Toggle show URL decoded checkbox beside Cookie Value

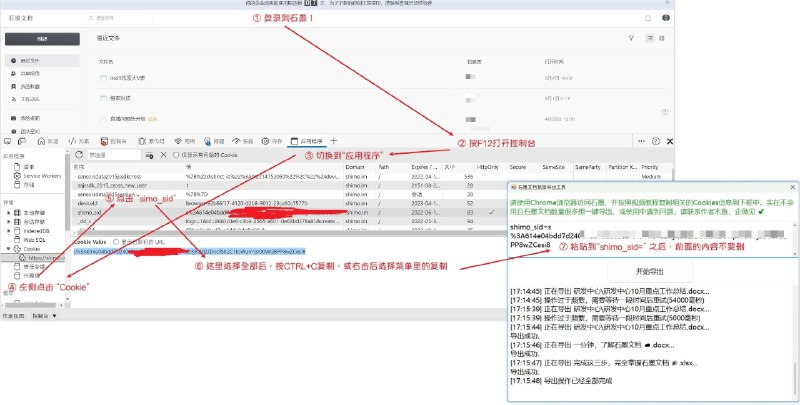tap(116, 242)
